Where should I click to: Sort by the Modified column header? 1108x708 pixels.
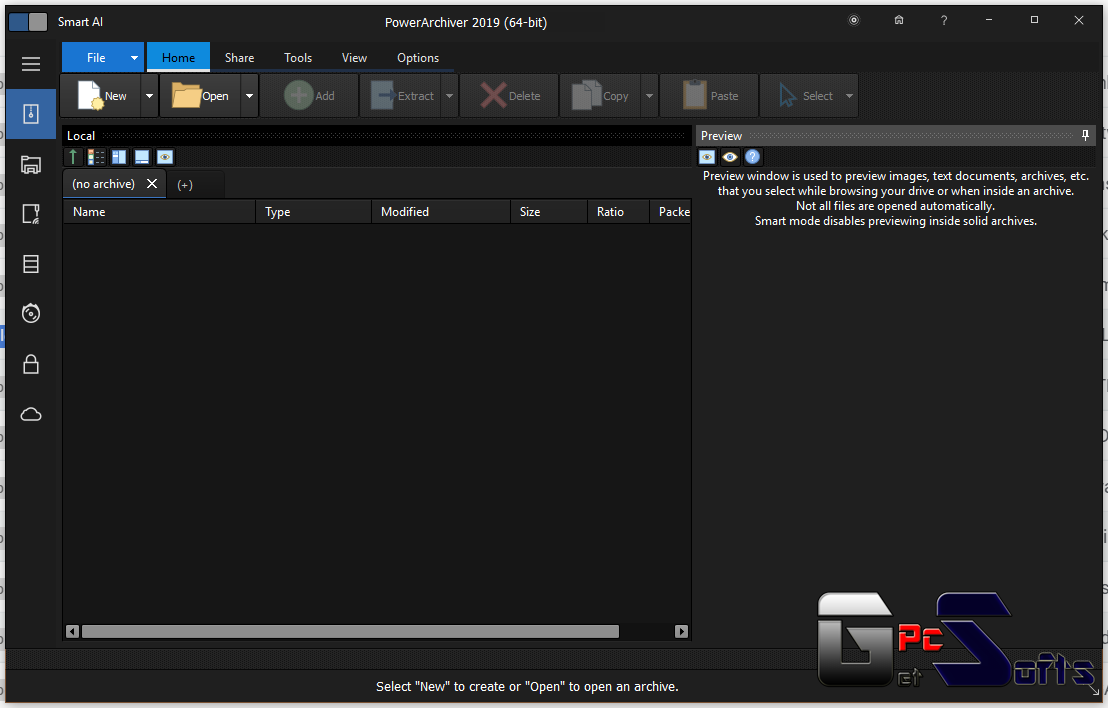coord(441,211)
